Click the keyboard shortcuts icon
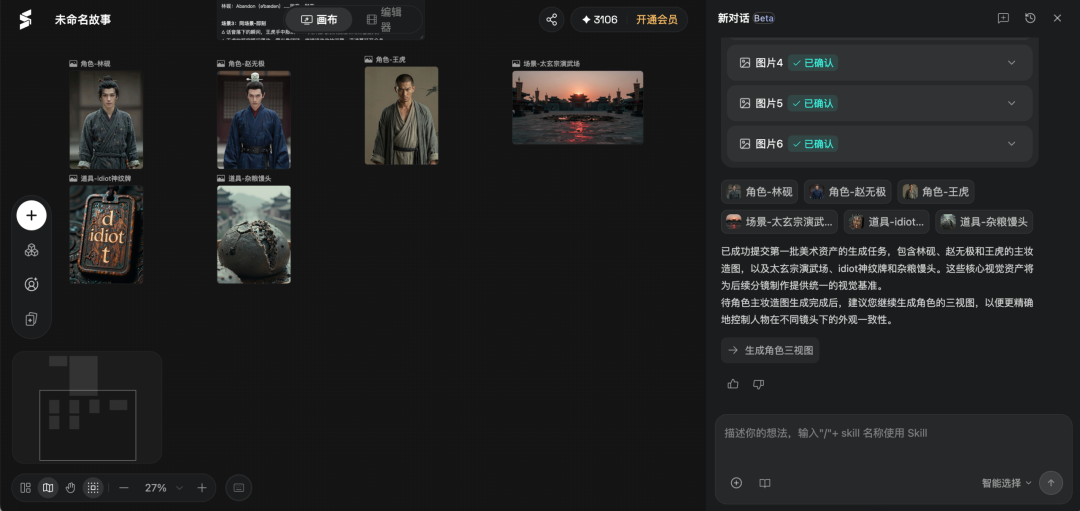1080x511 pixels. pos(239,488)
